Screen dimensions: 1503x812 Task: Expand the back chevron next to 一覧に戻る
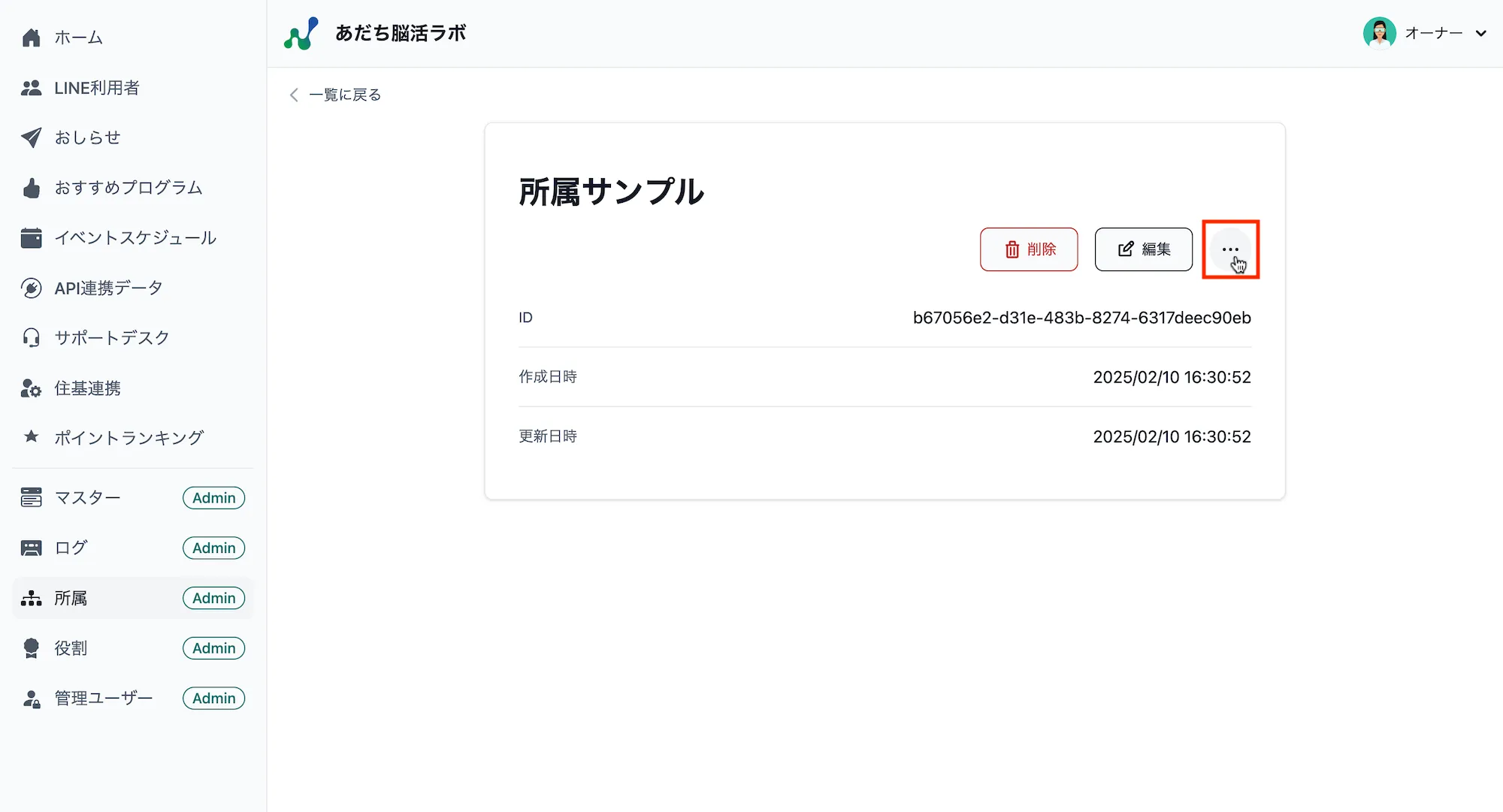coord(293,95)
